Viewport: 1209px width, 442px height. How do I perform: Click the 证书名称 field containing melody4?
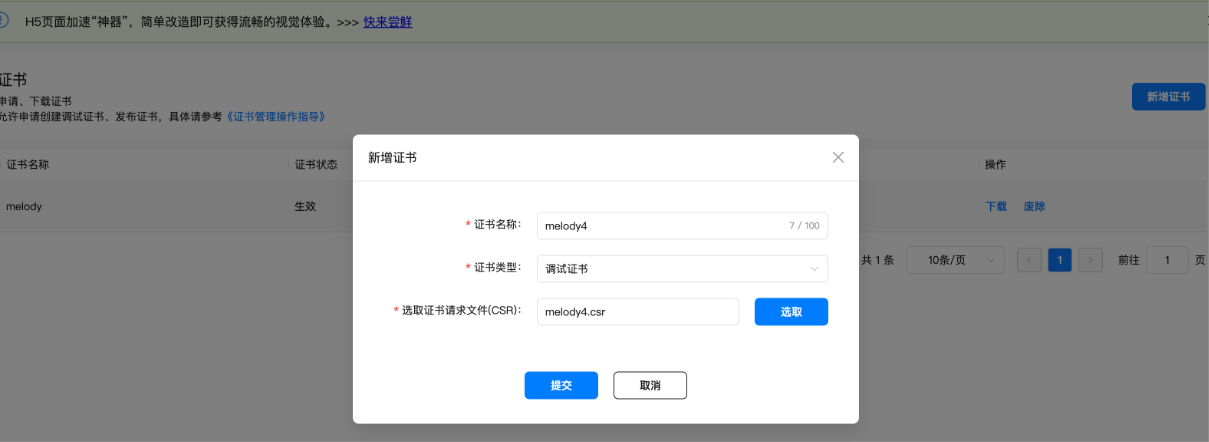(x=660, y=226)
